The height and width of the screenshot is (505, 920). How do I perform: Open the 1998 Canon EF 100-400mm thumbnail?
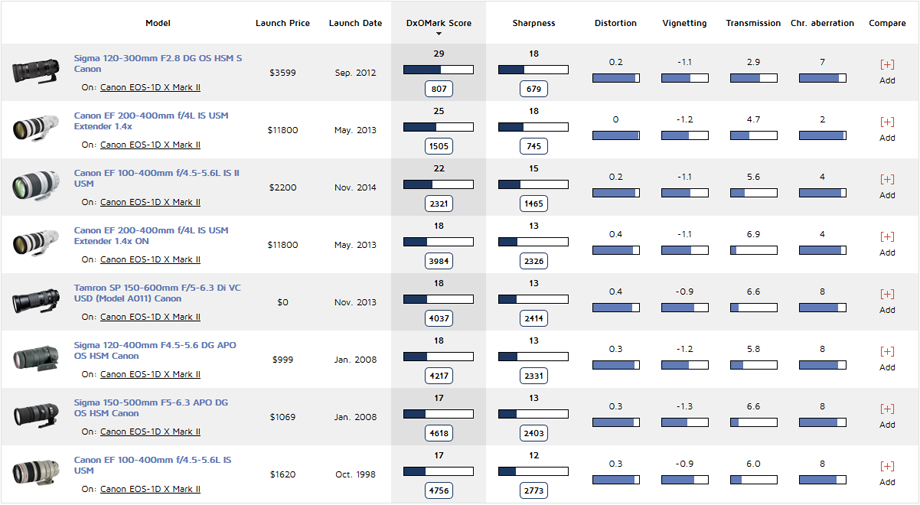[36, 473]
